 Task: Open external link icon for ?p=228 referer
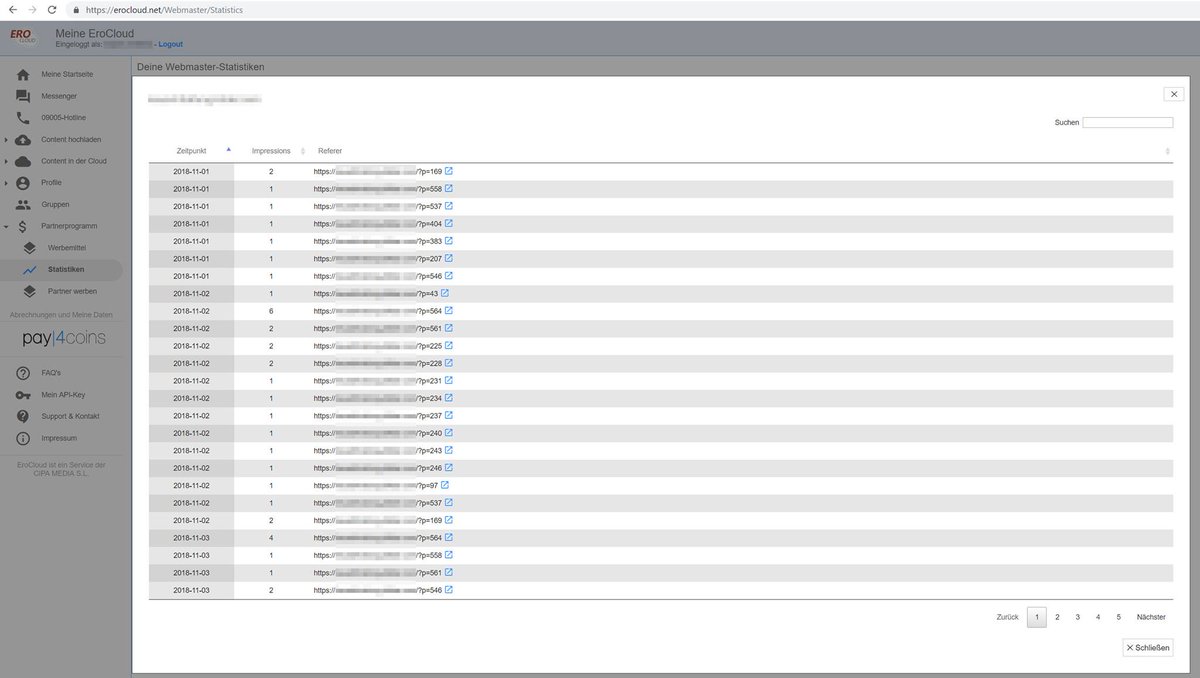449,363
